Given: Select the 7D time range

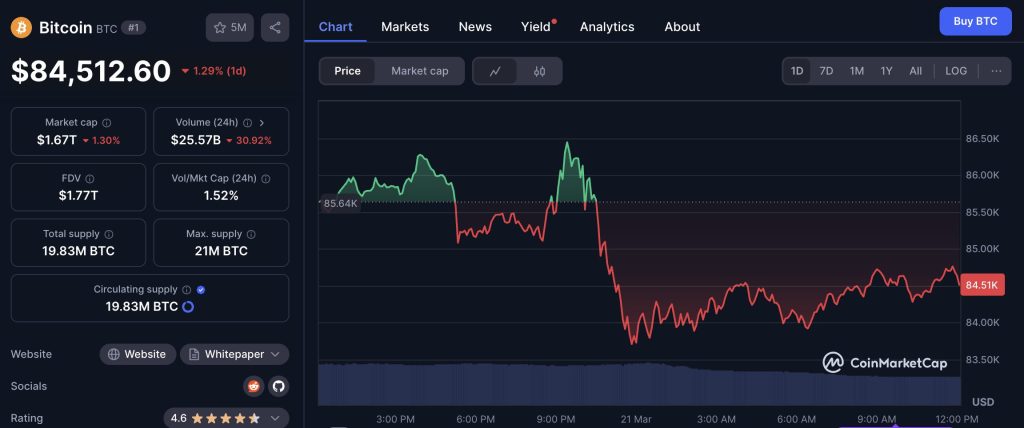Looking at the screenshot, I should coord(826,71).
